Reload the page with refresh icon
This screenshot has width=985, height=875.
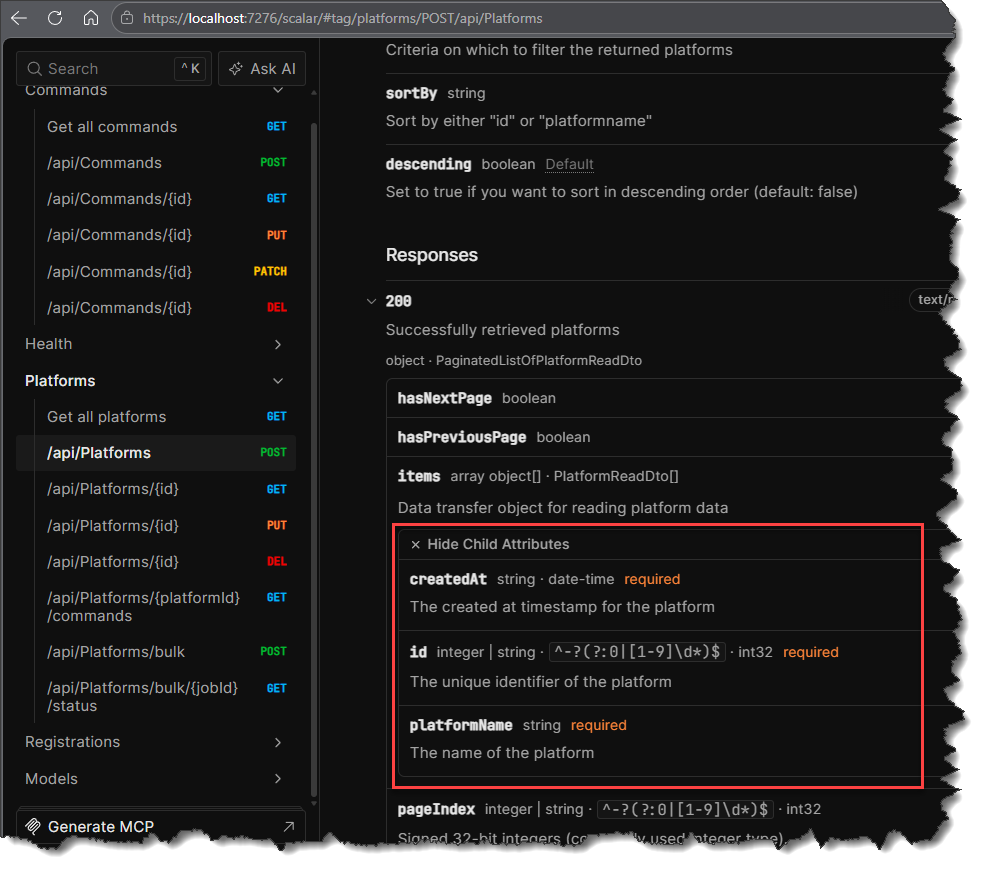pos(55,18)
